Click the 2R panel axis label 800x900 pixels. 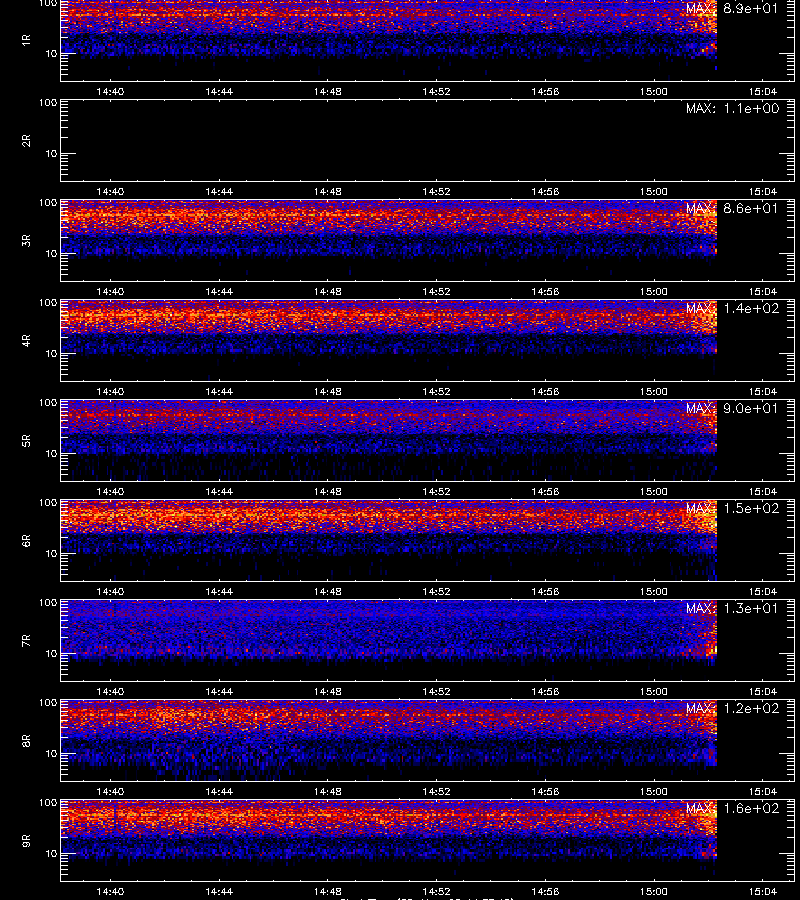pos(26,141)
